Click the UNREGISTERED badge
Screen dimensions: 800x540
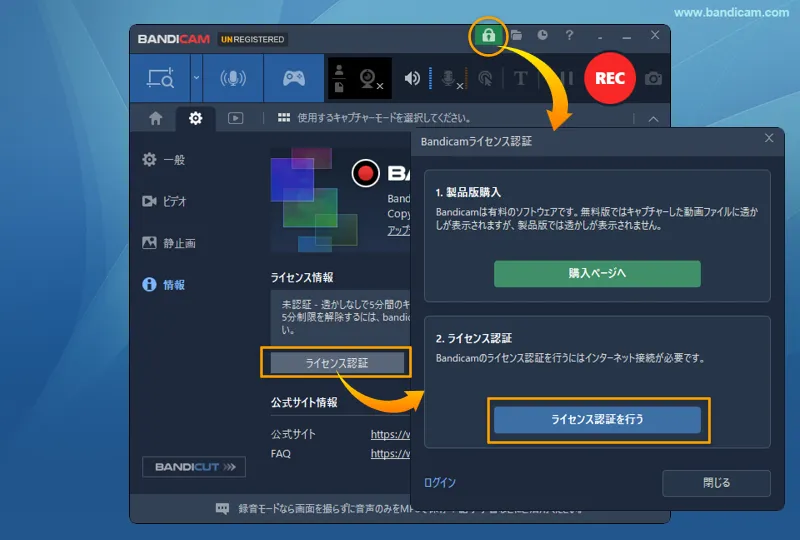pos(253,39)
